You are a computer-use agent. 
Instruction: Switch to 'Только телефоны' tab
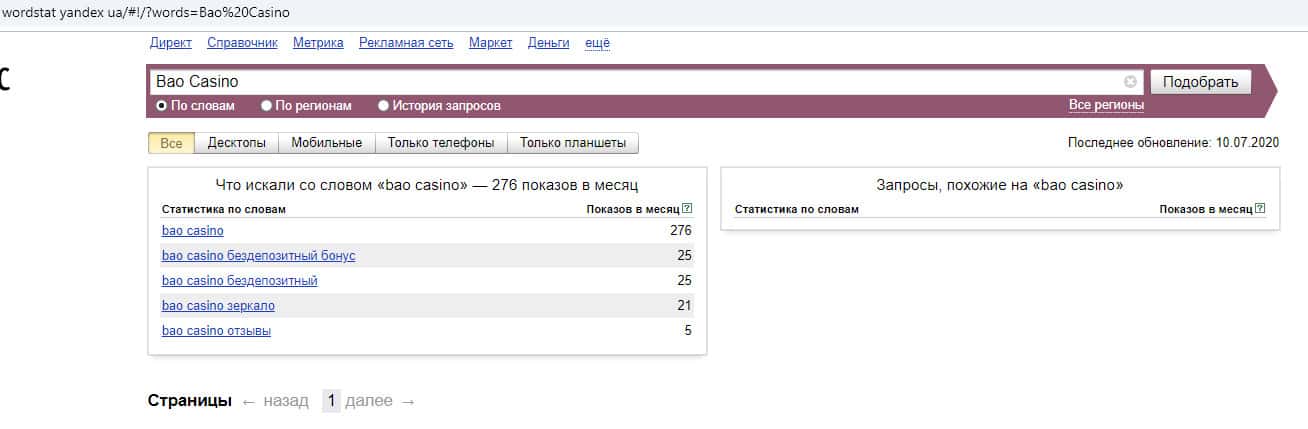[x=441, y=143]
